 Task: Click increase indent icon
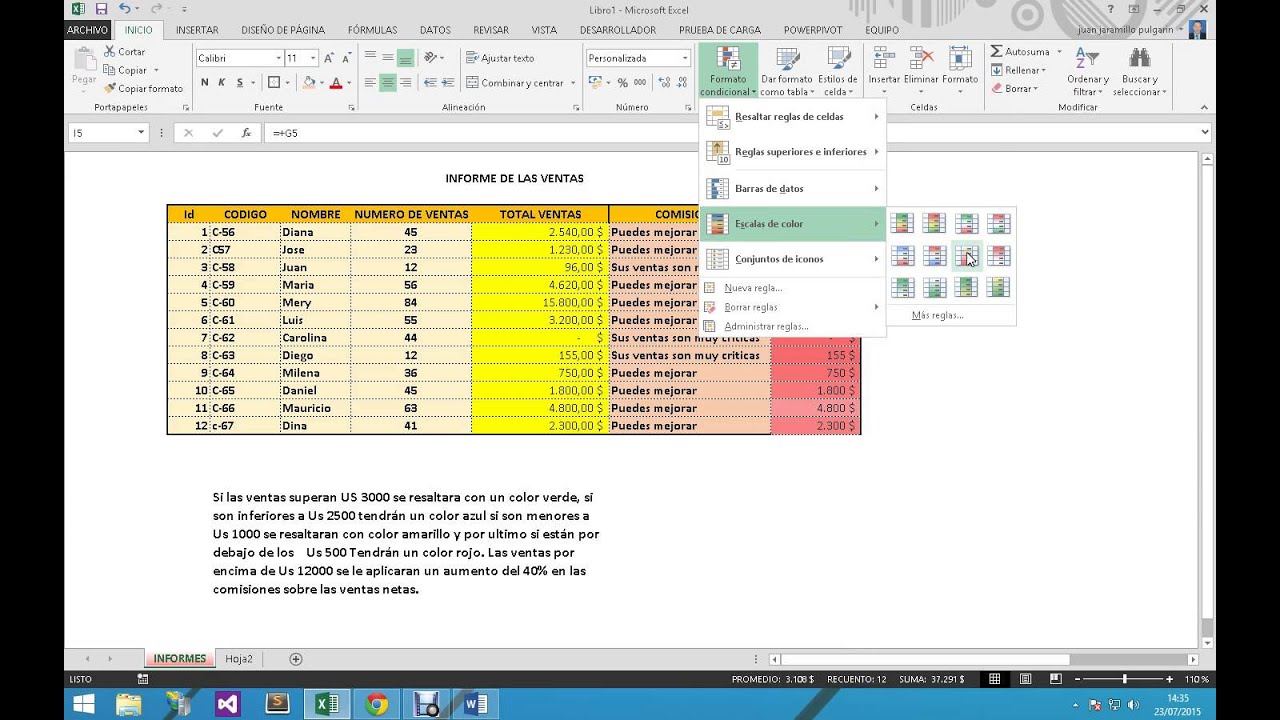449,83
